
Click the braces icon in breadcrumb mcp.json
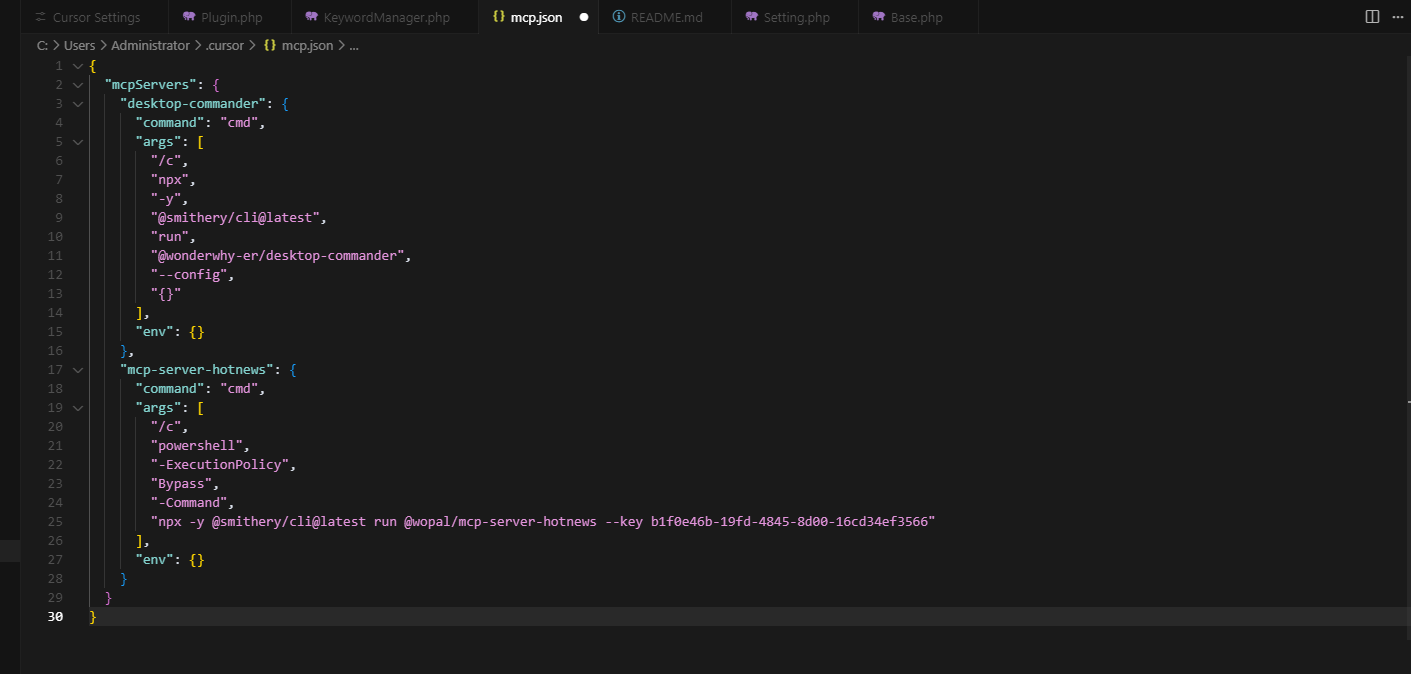[270, 45]
